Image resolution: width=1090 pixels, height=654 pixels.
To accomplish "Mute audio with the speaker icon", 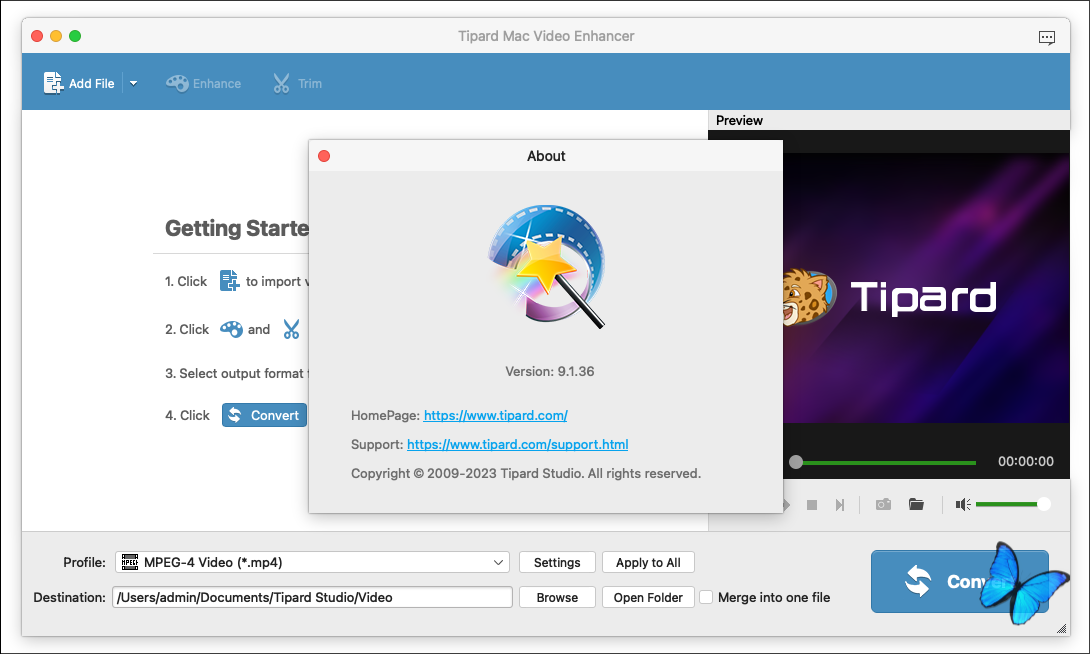I will (963, 505).
